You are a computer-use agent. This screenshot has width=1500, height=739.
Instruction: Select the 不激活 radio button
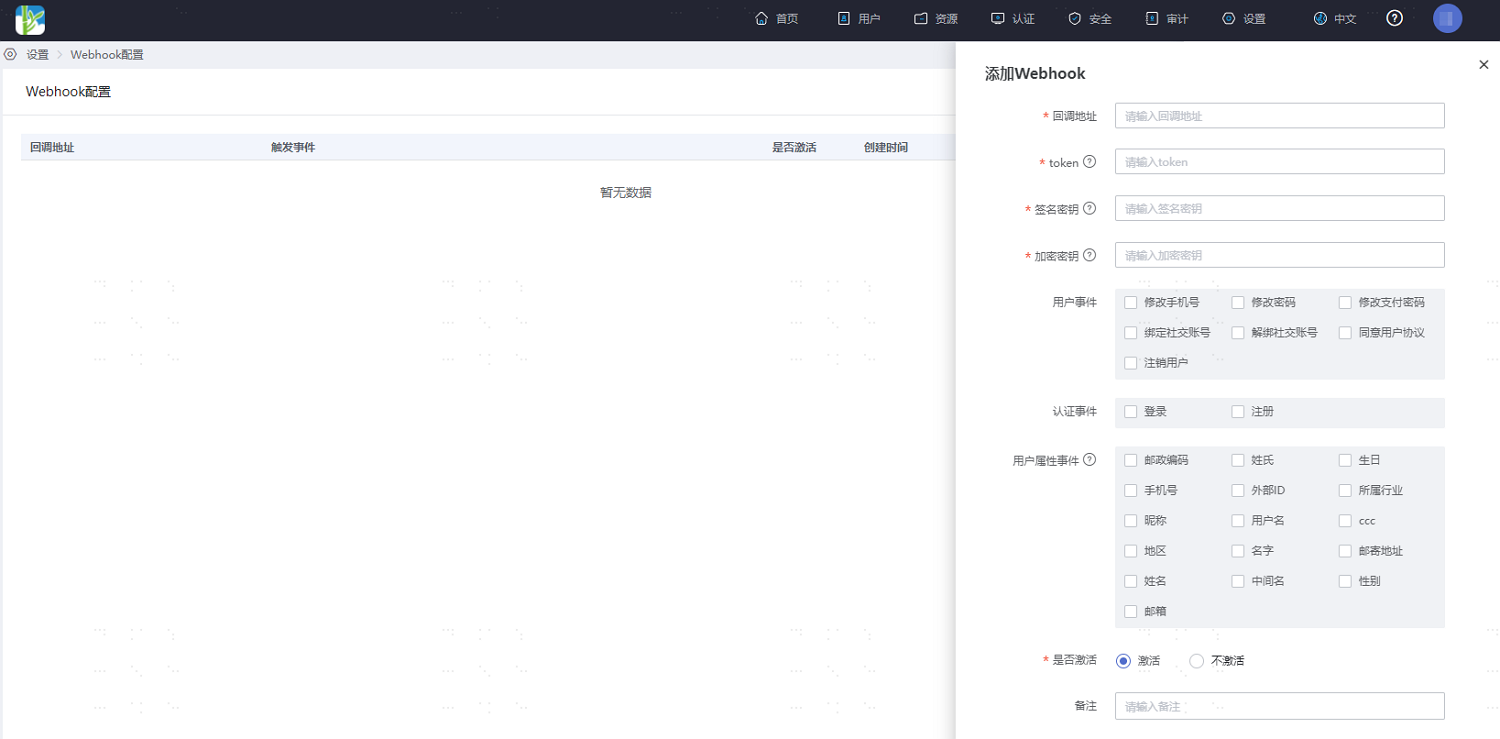[x=1197, y=661]
